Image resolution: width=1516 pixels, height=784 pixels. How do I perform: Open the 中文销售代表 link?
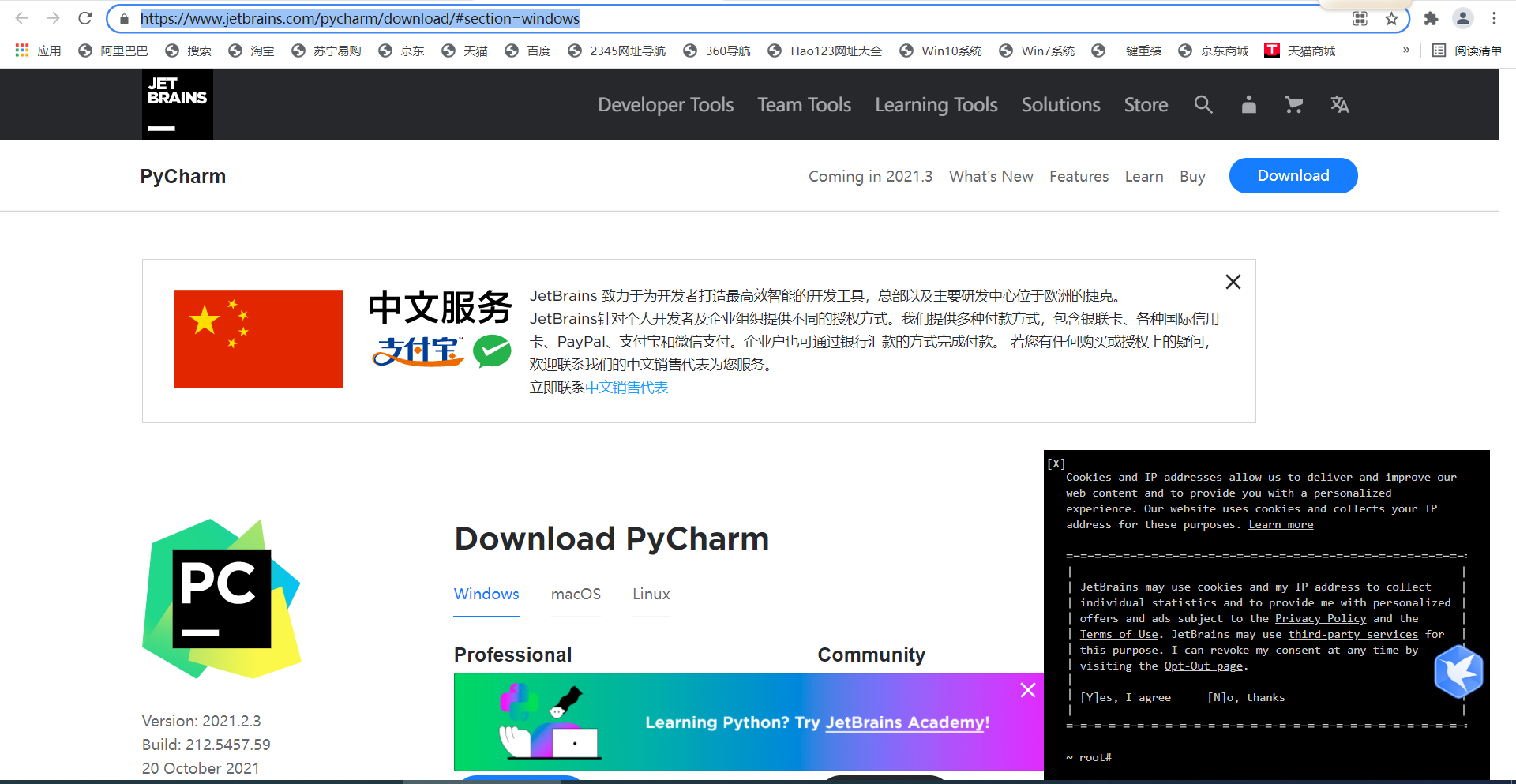pos(627,387)
